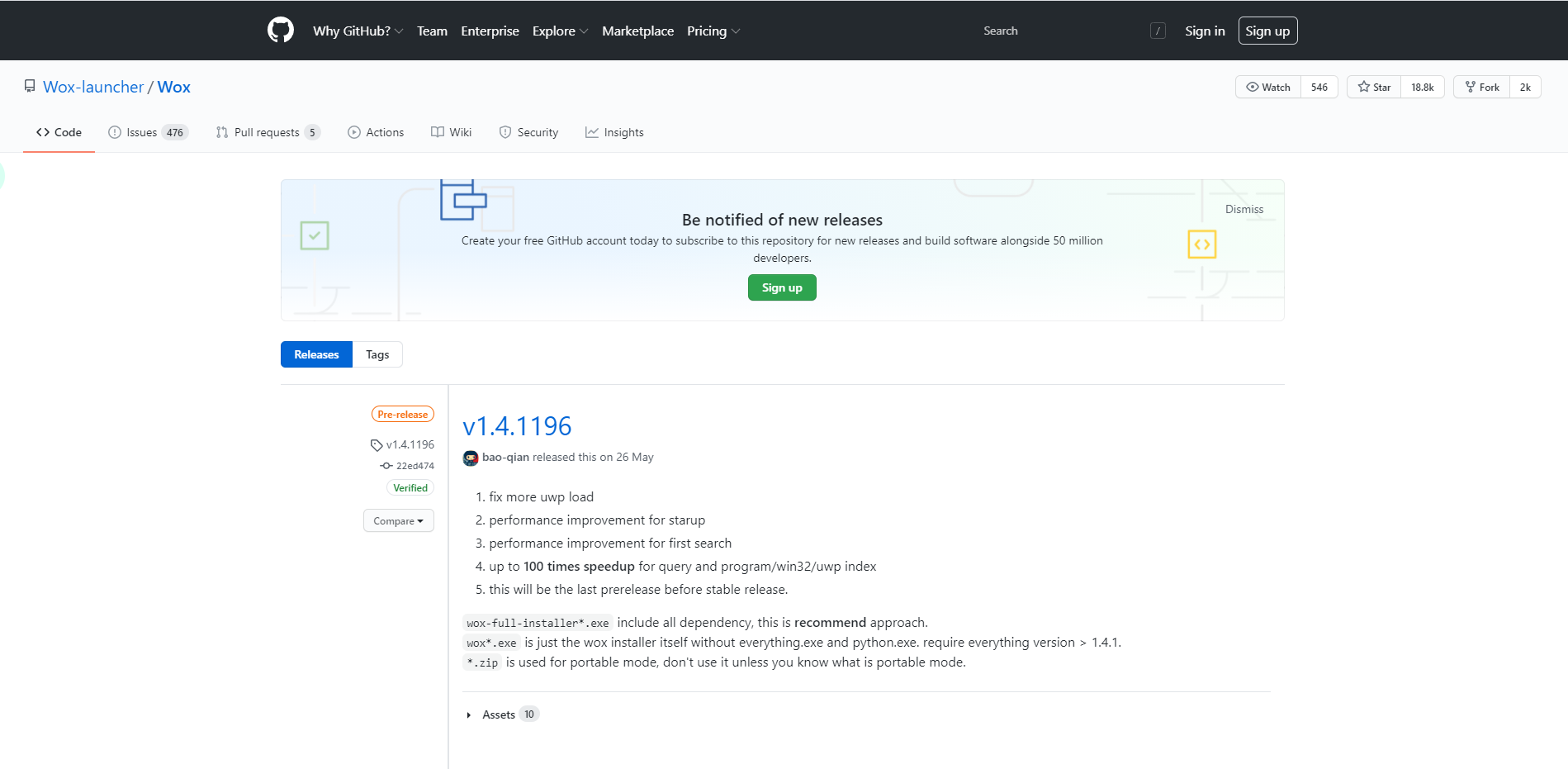The width and height of the screenshot is (1568, 769).
Task: Click the Issues circle icon
Action: 115,132
